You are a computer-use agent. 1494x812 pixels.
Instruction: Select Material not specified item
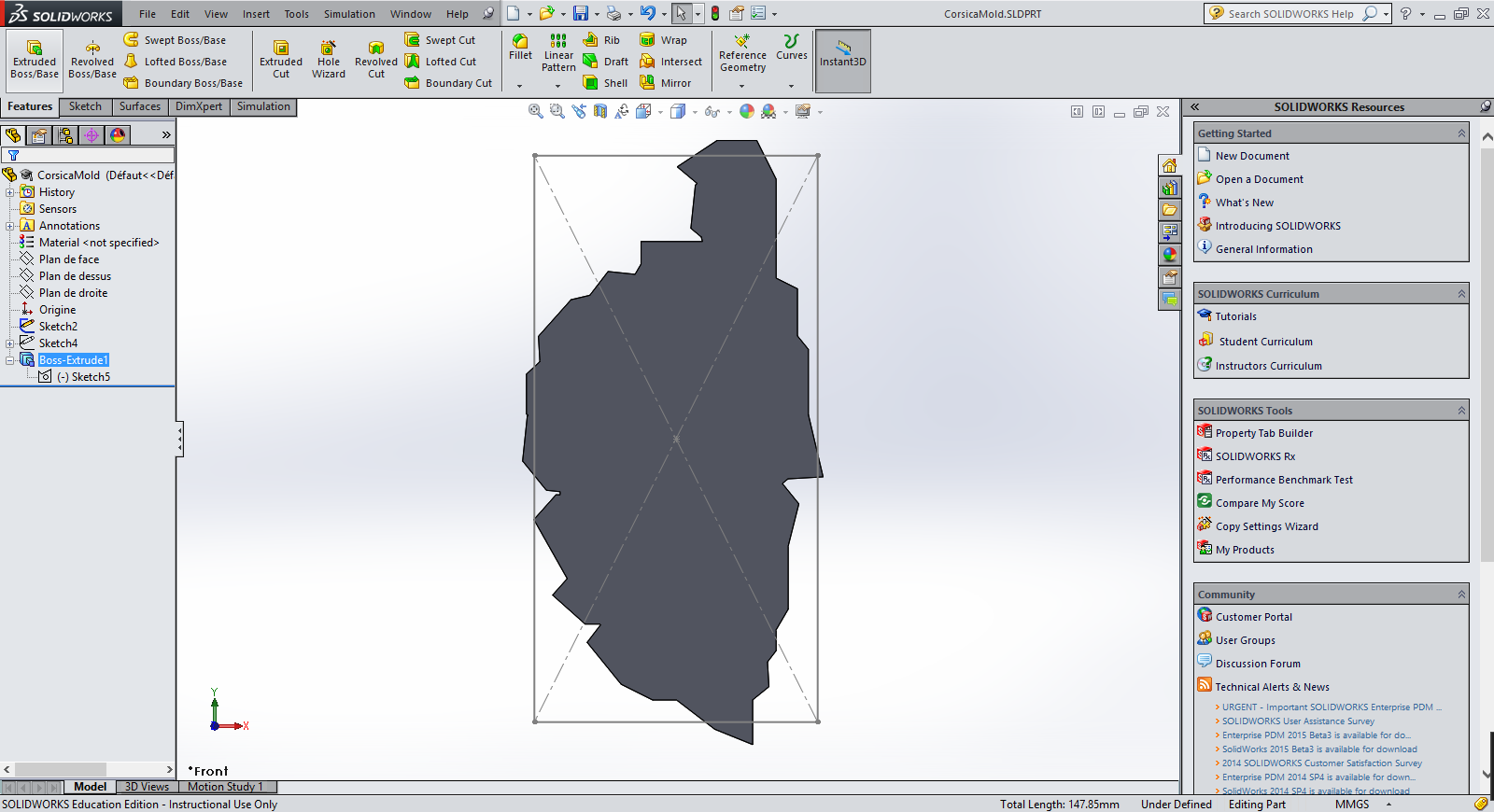click(x=99, y=243)
